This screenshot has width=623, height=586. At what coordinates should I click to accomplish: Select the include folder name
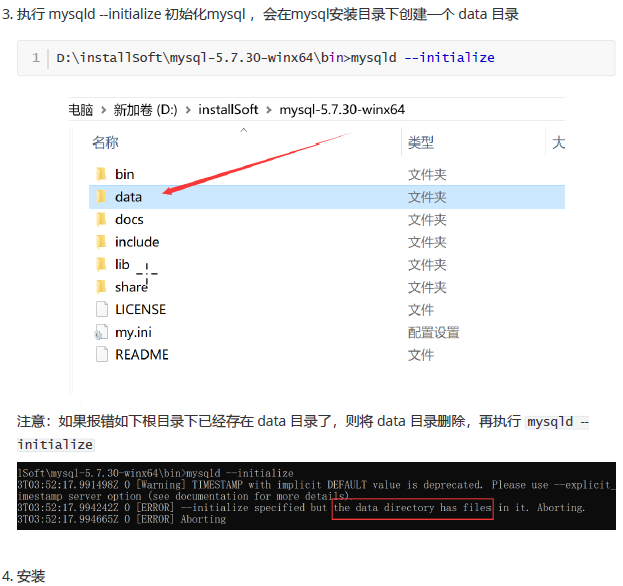pyautogui.click(x=137, y=242)
